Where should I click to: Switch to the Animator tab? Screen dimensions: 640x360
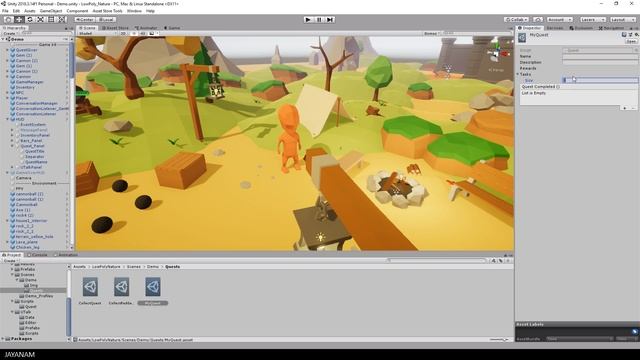point(146,28)
